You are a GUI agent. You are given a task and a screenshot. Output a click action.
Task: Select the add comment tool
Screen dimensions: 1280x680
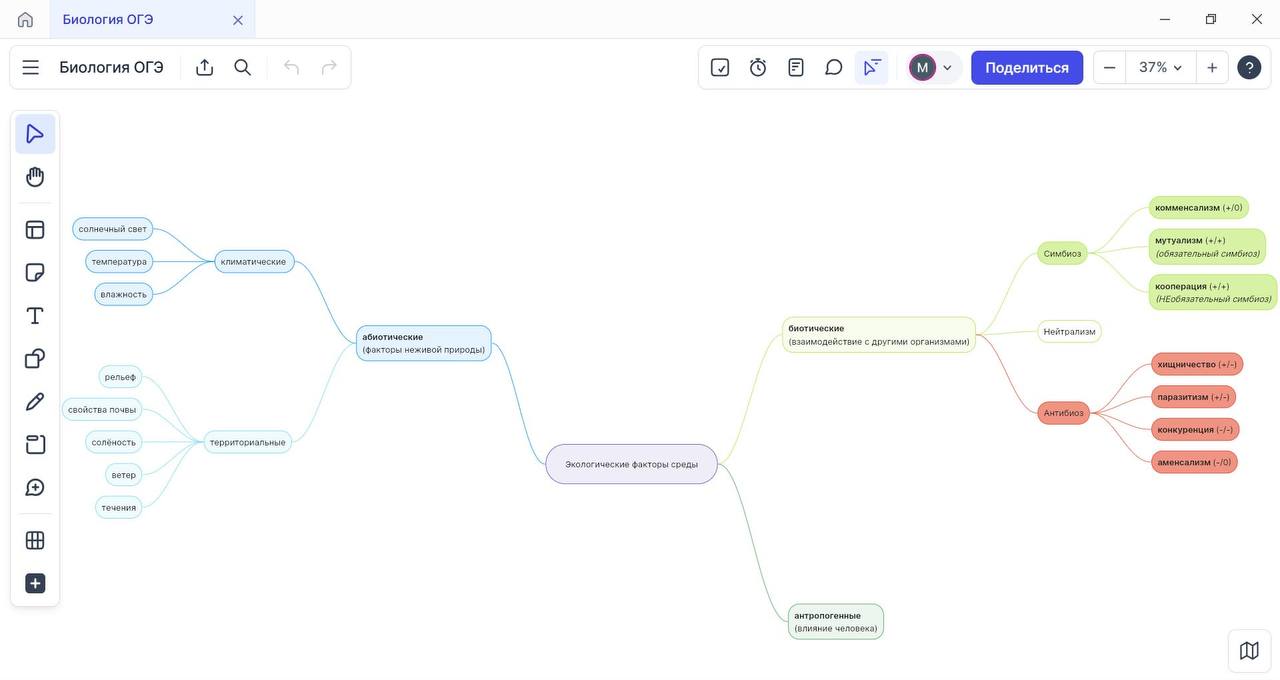pos(35,488)
